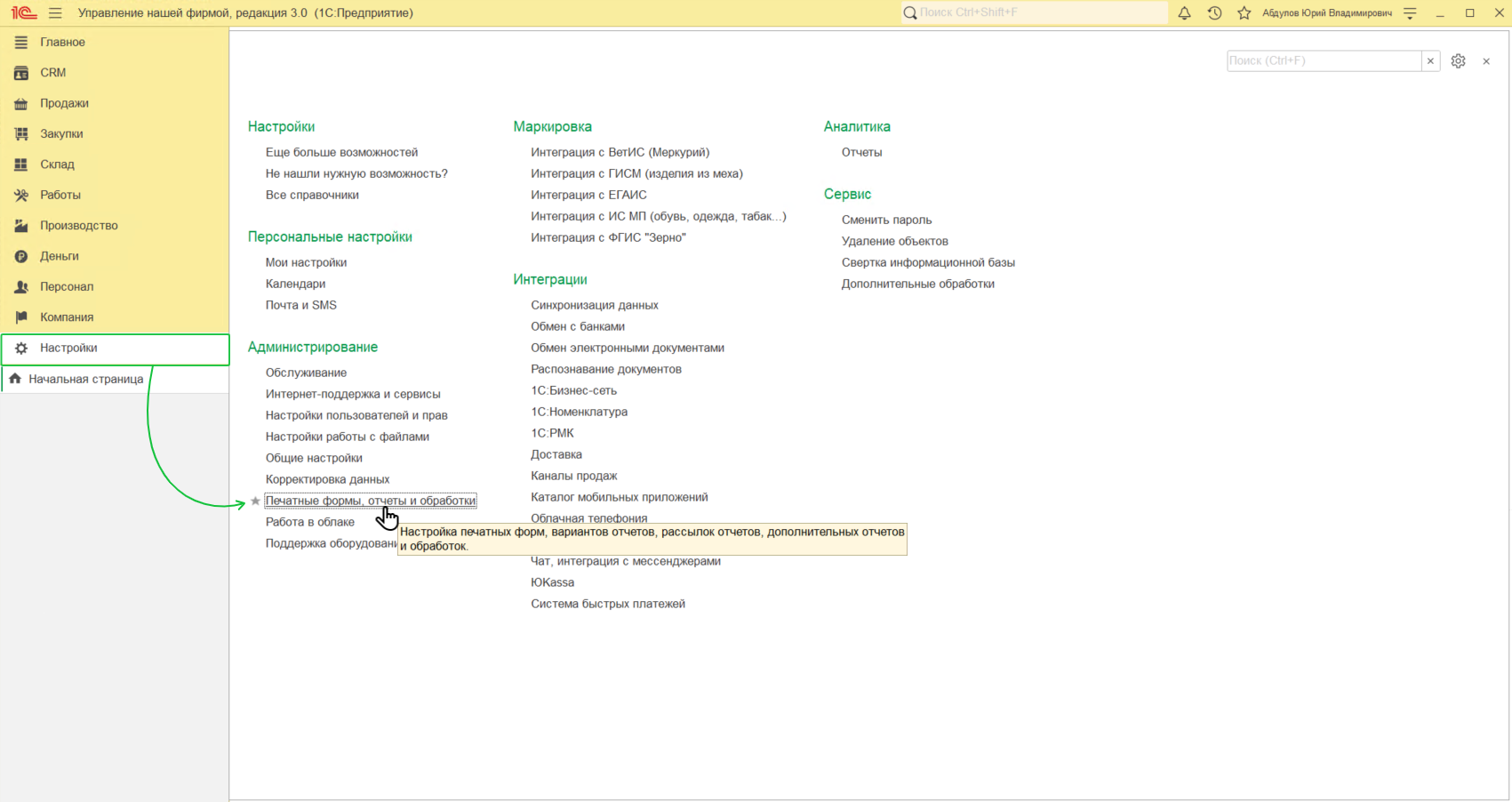Open the Закупки section
Image resolution: width=1512 pixels, height=802 pixels.
pyautogui.click(x=115, y=133)
